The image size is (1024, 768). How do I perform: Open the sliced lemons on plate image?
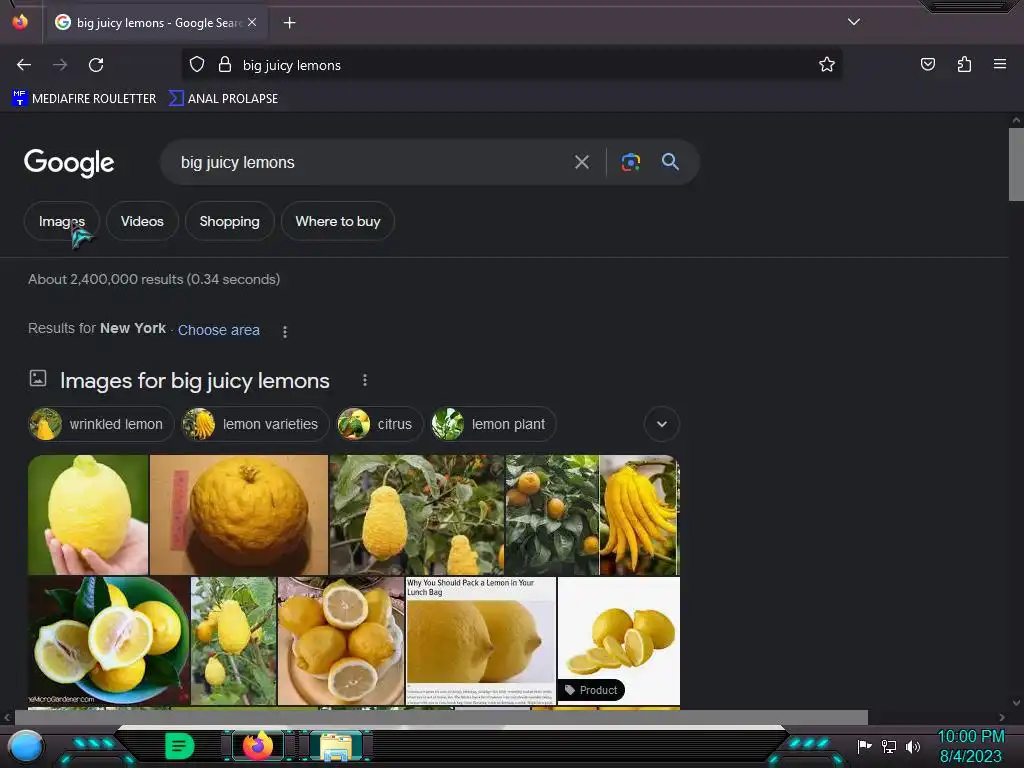[x=341, y=641]
